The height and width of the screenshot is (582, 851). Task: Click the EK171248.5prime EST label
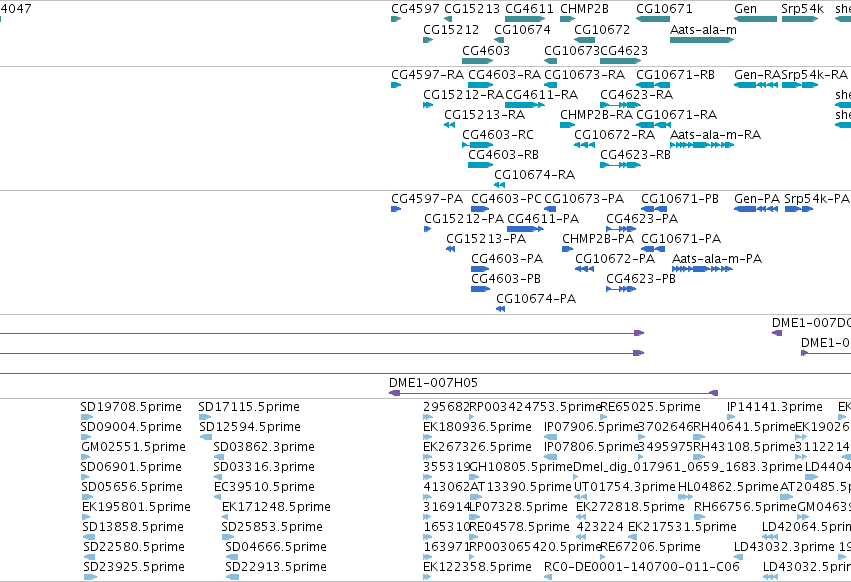point(276,507)
